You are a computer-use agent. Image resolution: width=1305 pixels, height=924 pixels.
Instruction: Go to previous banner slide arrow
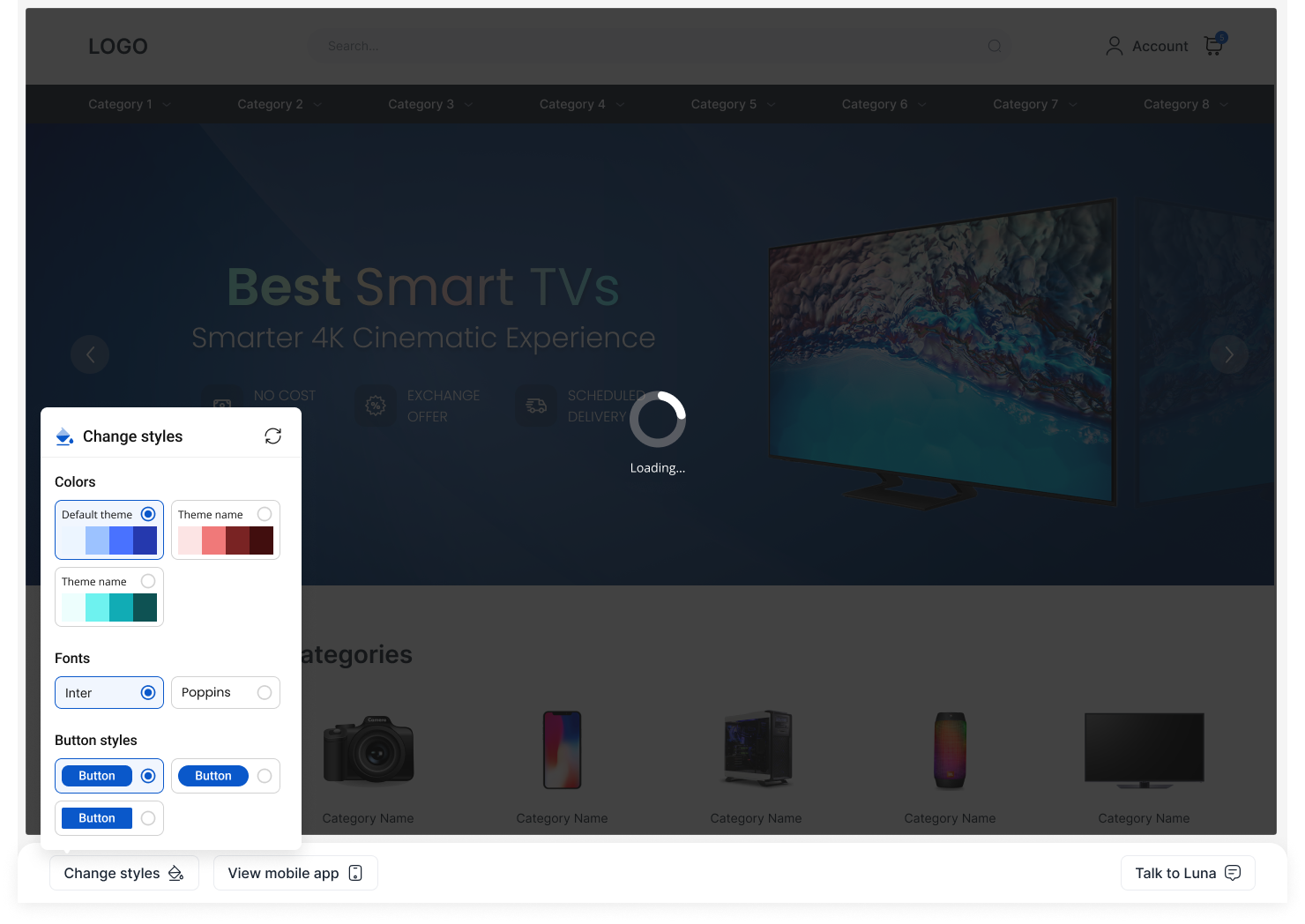click(x=90, y=354)
